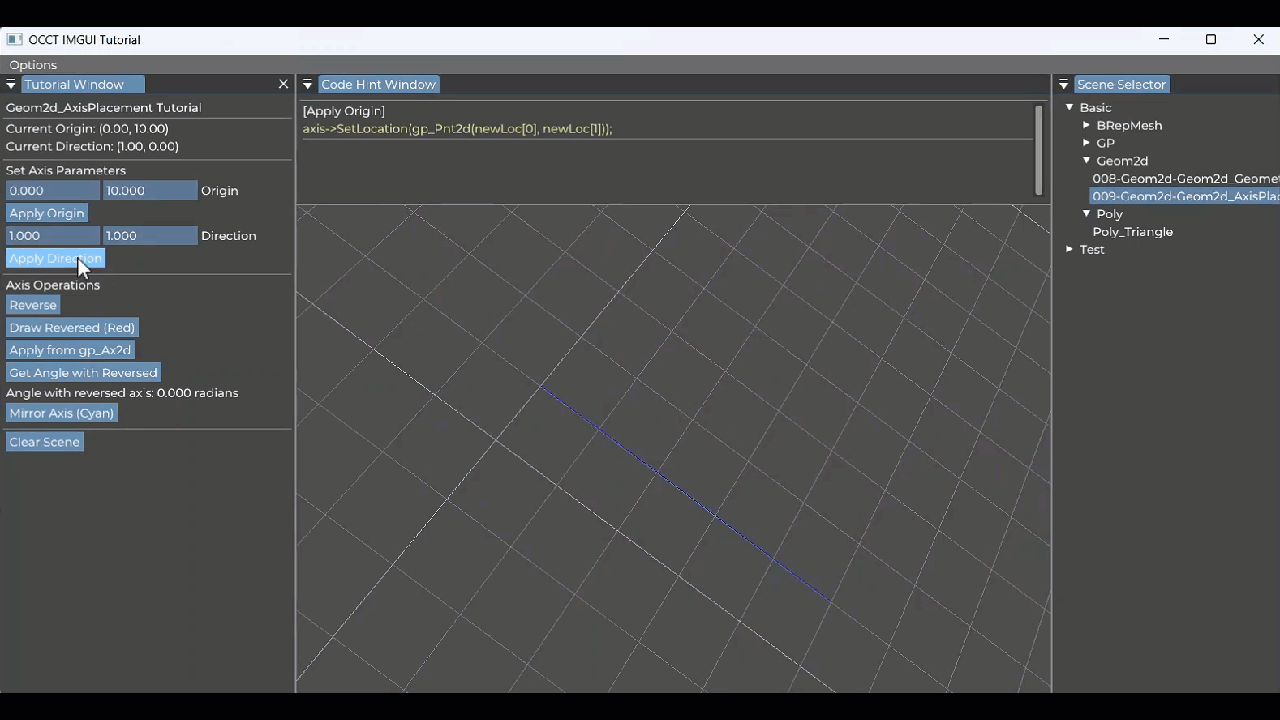Expand the Test tree node
Screen dimensions: 1280x720
(x=1069, y=249)
